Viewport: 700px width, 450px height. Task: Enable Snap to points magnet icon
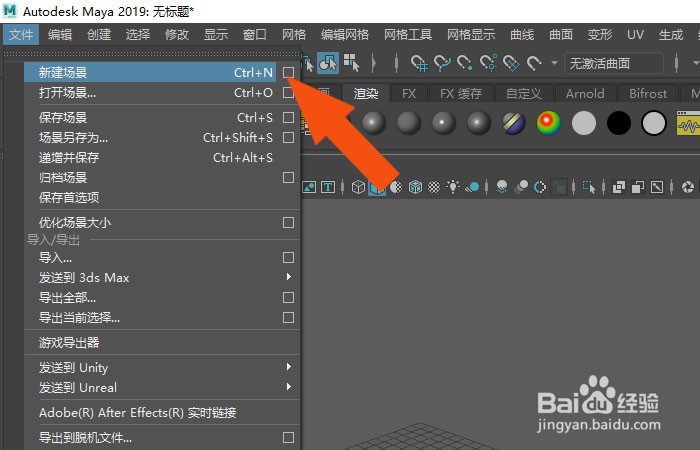coord(465,63)
